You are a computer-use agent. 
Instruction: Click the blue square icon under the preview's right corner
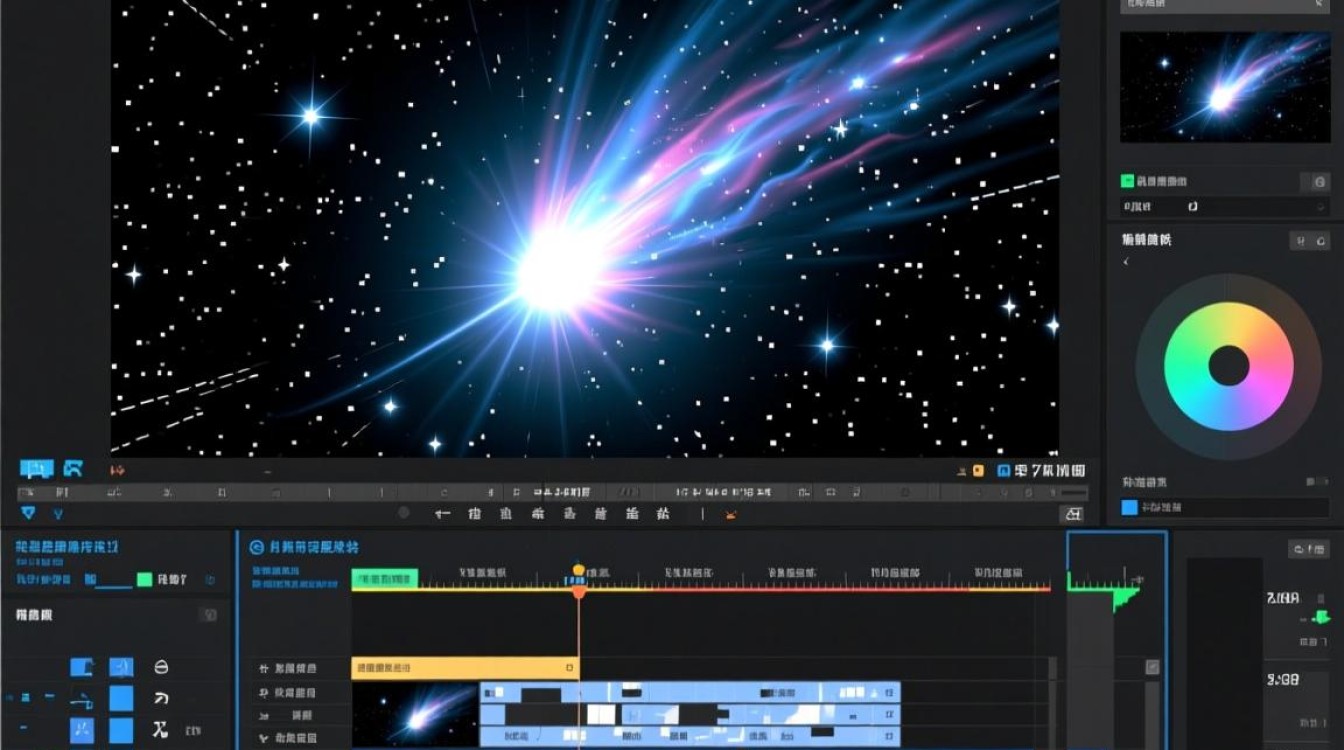click(1004, 470)
